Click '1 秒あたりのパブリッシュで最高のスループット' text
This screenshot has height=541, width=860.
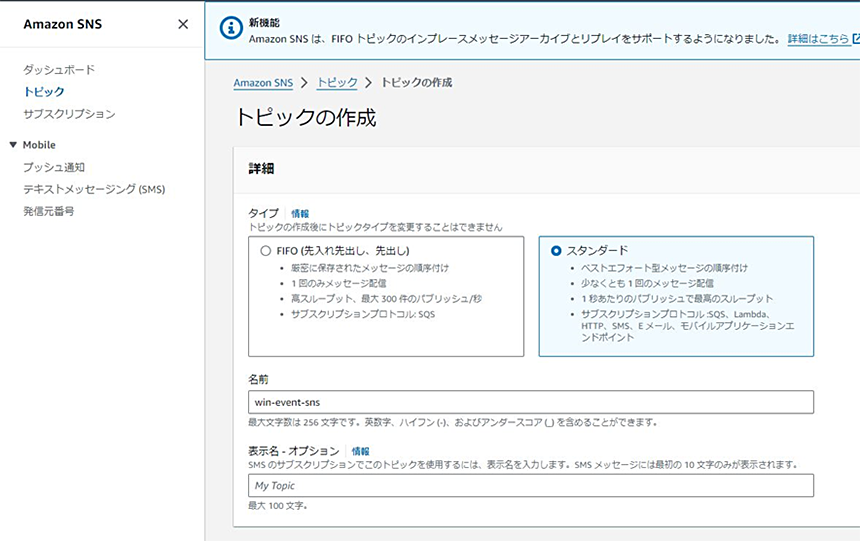677,299
